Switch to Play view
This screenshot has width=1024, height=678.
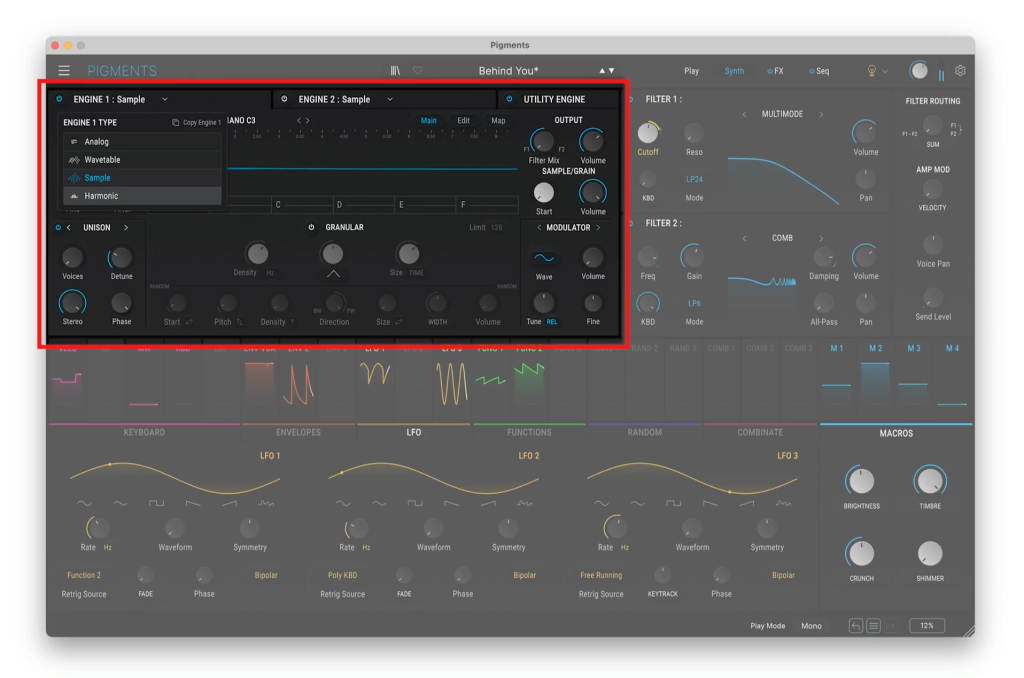(692, 71)
